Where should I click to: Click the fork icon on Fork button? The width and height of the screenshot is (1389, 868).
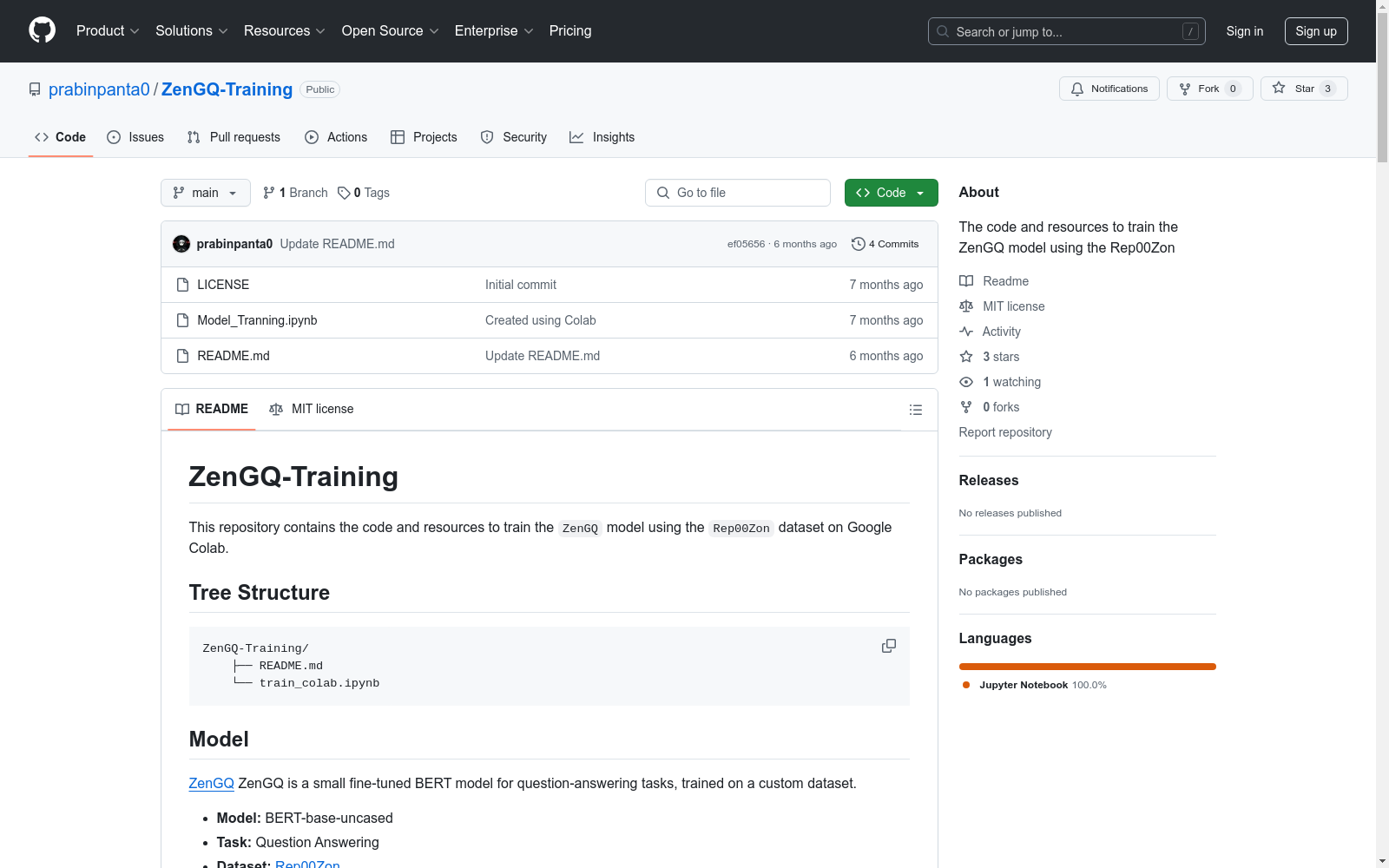pos(1185,89)
